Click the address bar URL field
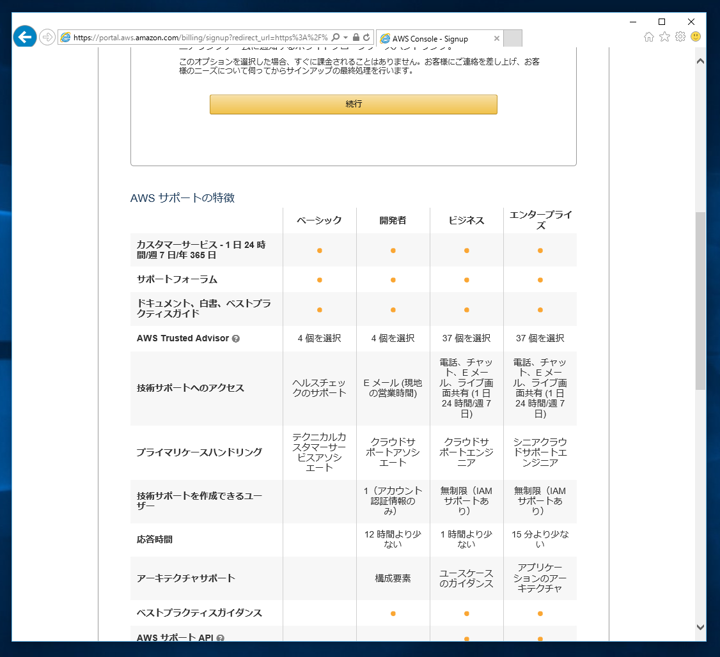This screenshot has width=720, height=657. (x=200, y=38)
